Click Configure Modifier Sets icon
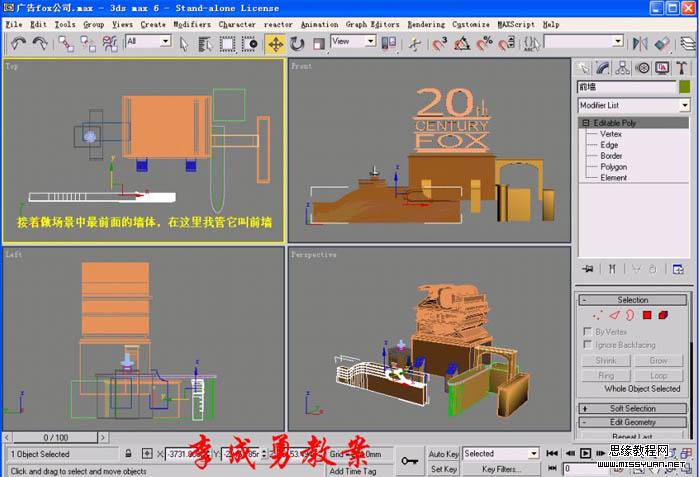The image size is (700, 477). (x=678, y=269)
